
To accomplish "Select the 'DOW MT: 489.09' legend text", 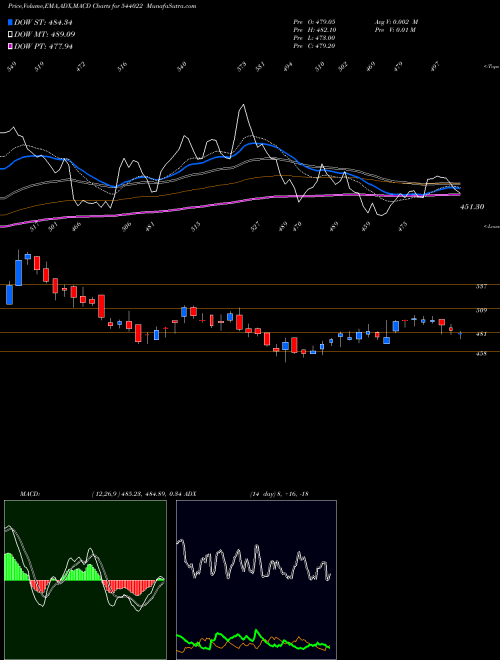I will tap(45, 34).
